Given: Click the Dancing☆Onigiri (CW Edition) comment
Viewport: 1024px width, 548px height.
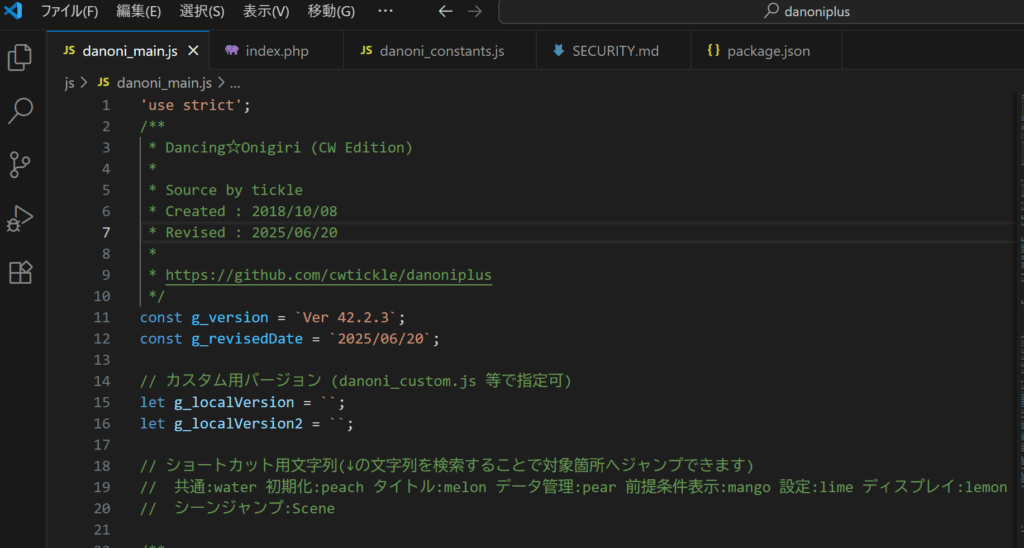Looking at the screenshot, I should coord(289,148).
